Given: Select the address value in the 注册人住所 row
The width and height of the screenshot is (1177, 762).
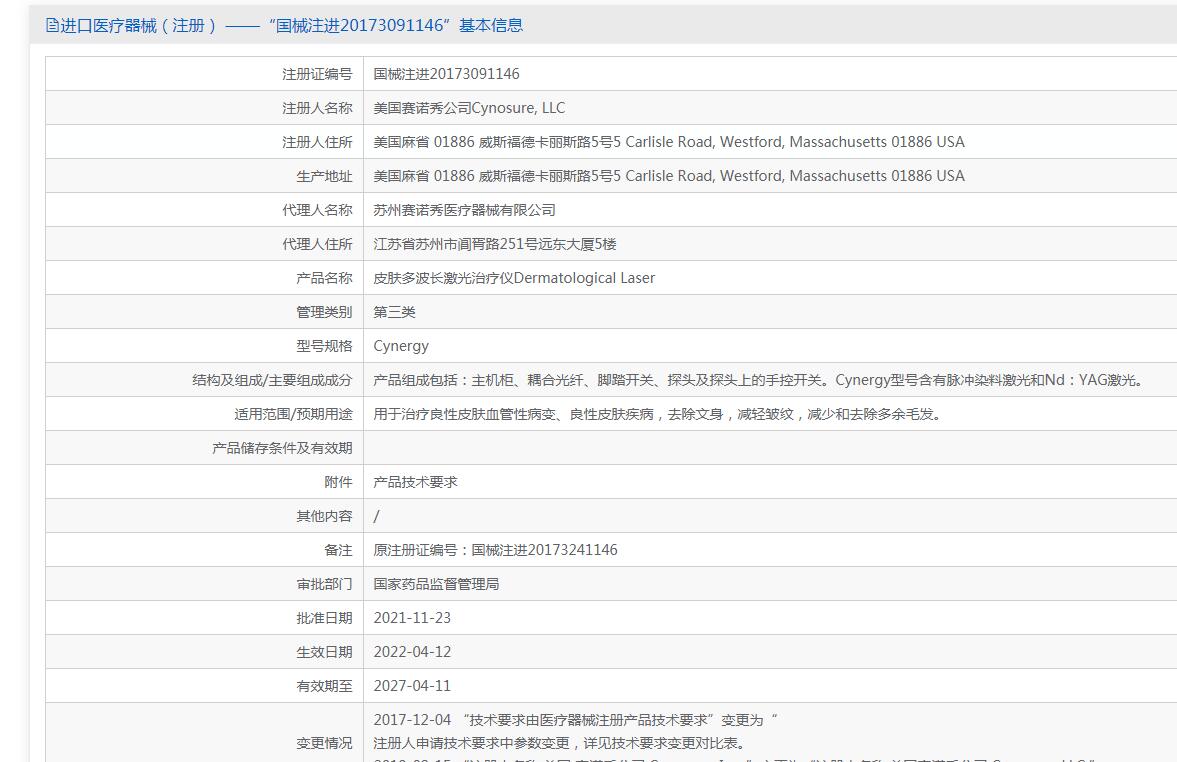Looking at the screenshot, I should (669, 142).
